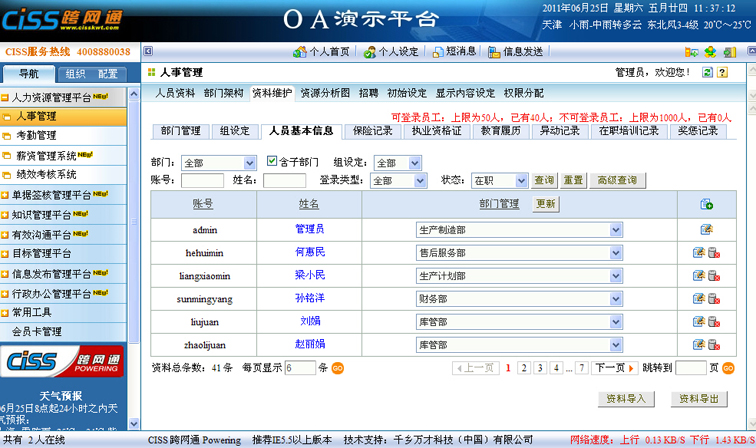Collapse the left sidebar with the toggle icon
This screenshot has width=756, height=448.
click(x=147, y=51)
